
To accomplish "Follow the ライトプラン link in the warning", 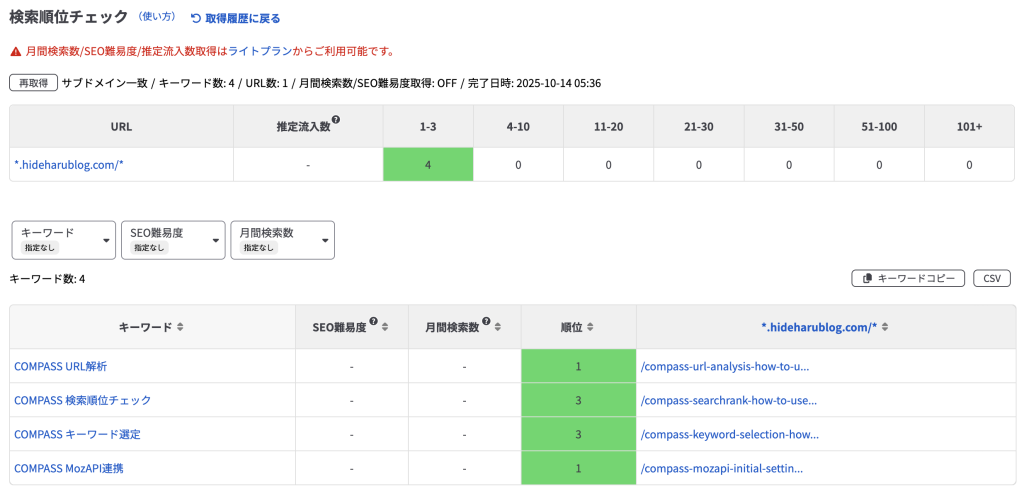I will [256, 51].
